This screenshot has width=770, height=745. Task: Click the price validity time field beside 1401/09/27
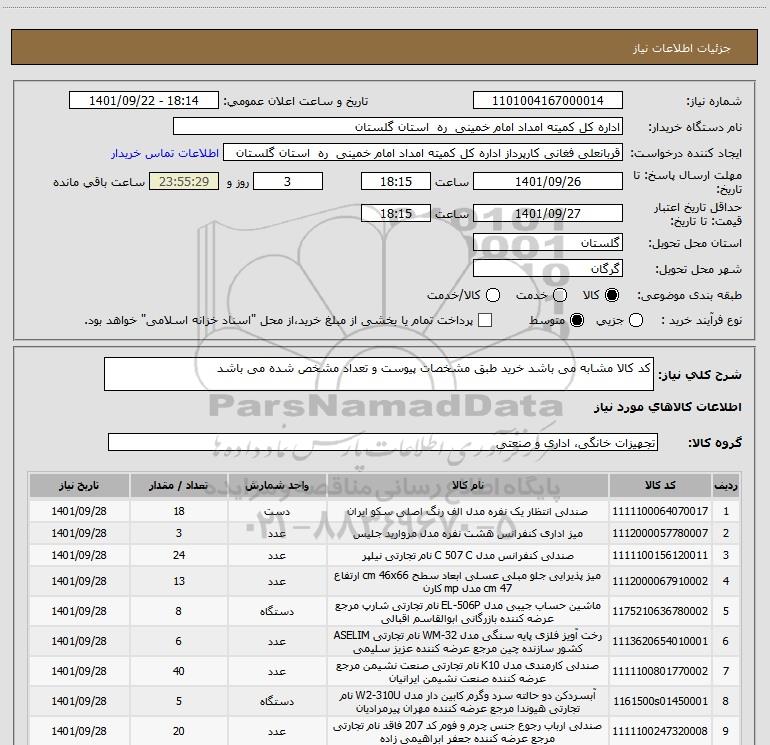coord(396,213)
